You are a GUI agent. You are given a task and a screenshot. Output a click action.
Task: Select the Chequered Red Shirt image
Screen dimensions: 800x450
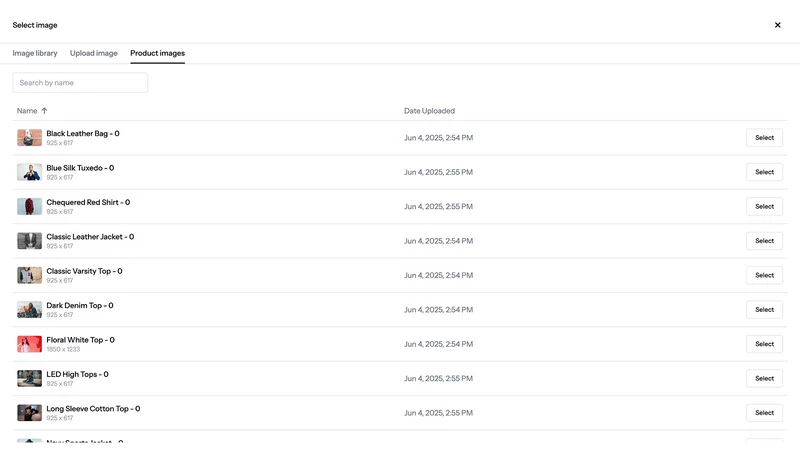coord(764,207)
